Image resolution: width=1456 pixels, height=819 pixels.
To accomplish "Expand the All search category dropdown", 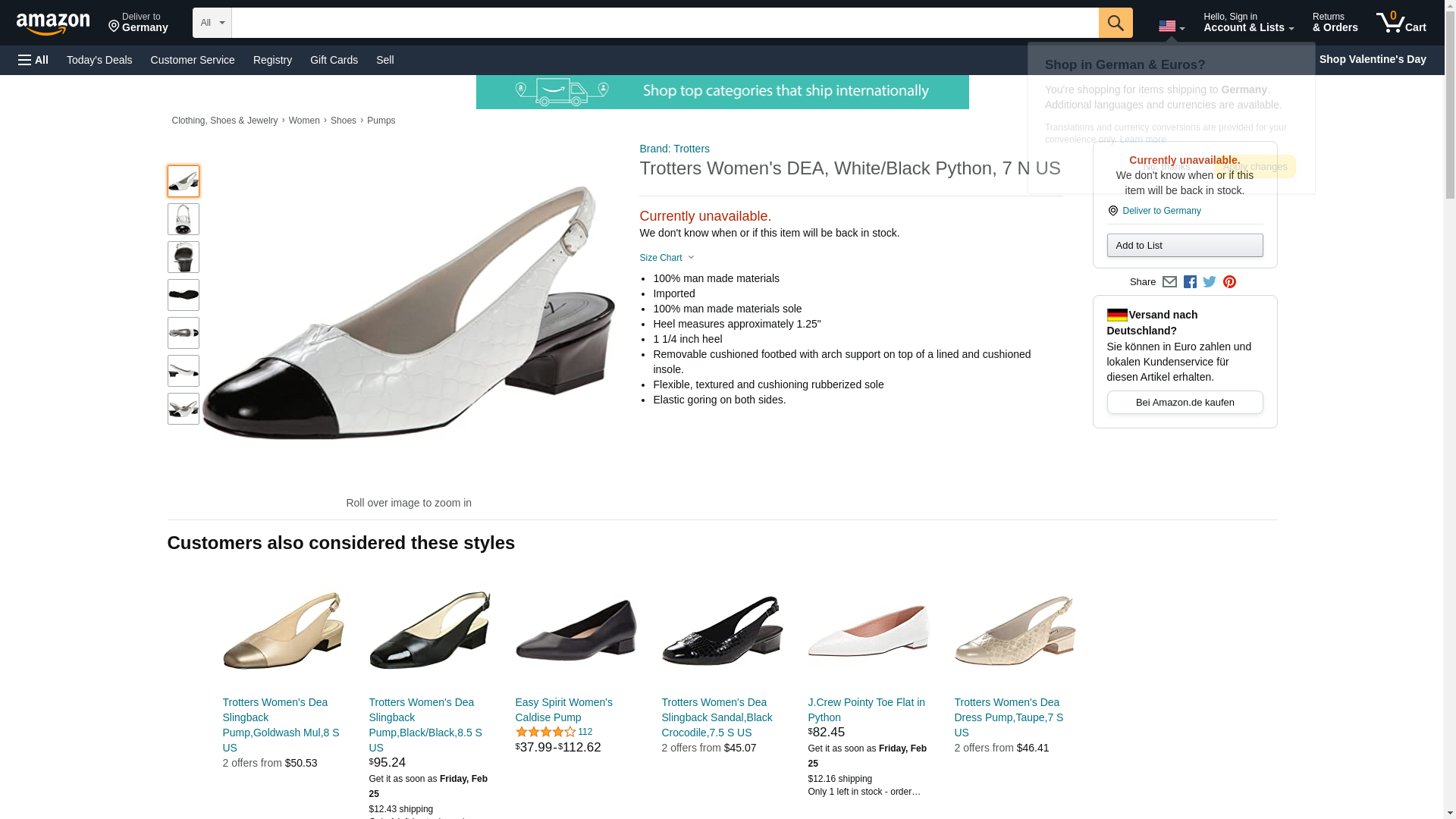I will point(212,23).
